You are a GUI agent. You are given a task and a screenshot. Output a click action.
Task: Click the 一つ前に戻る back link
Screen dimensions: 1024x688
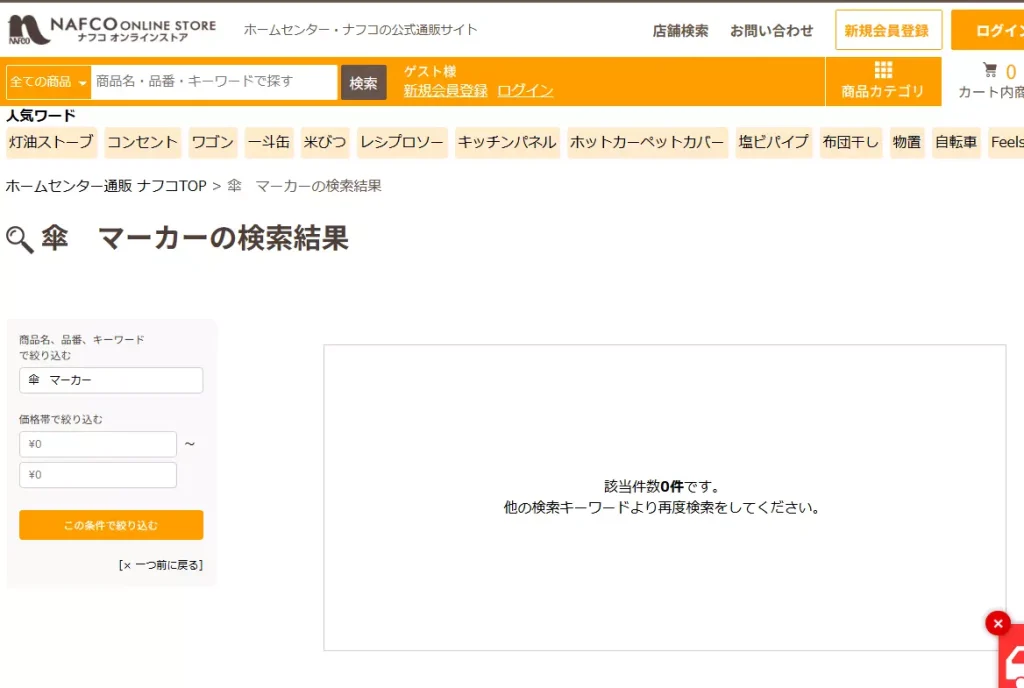162,564
